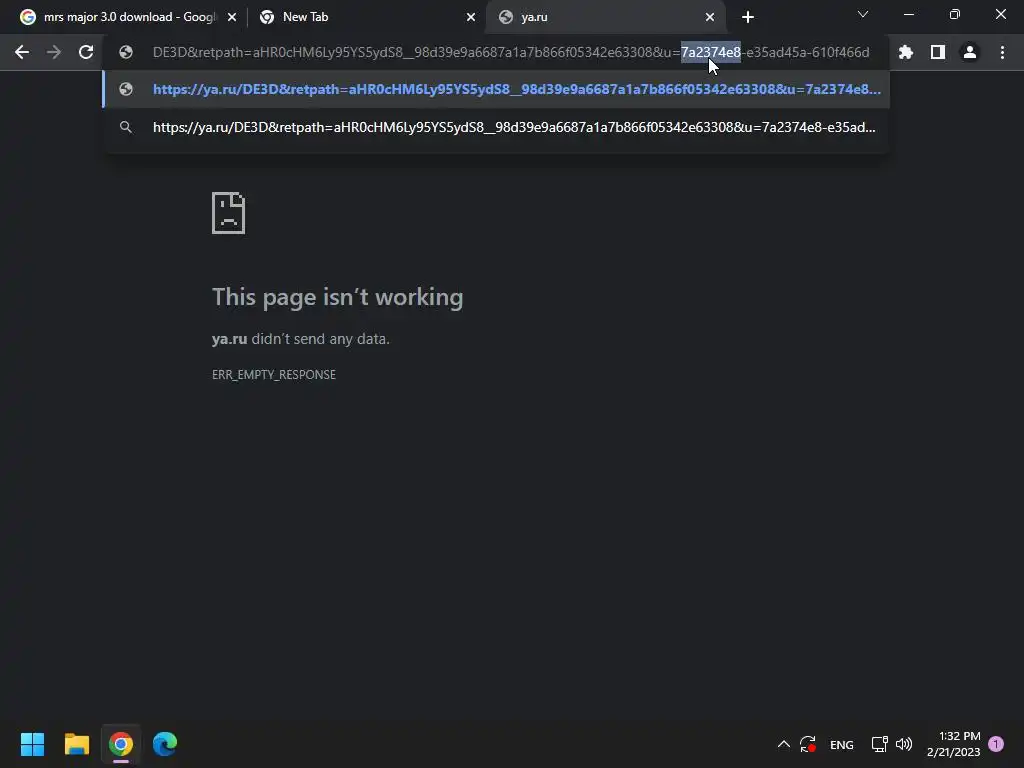Open File Explorer from taskbar
Viewport: 1024px width, 768px height.
tap(76, 744)
